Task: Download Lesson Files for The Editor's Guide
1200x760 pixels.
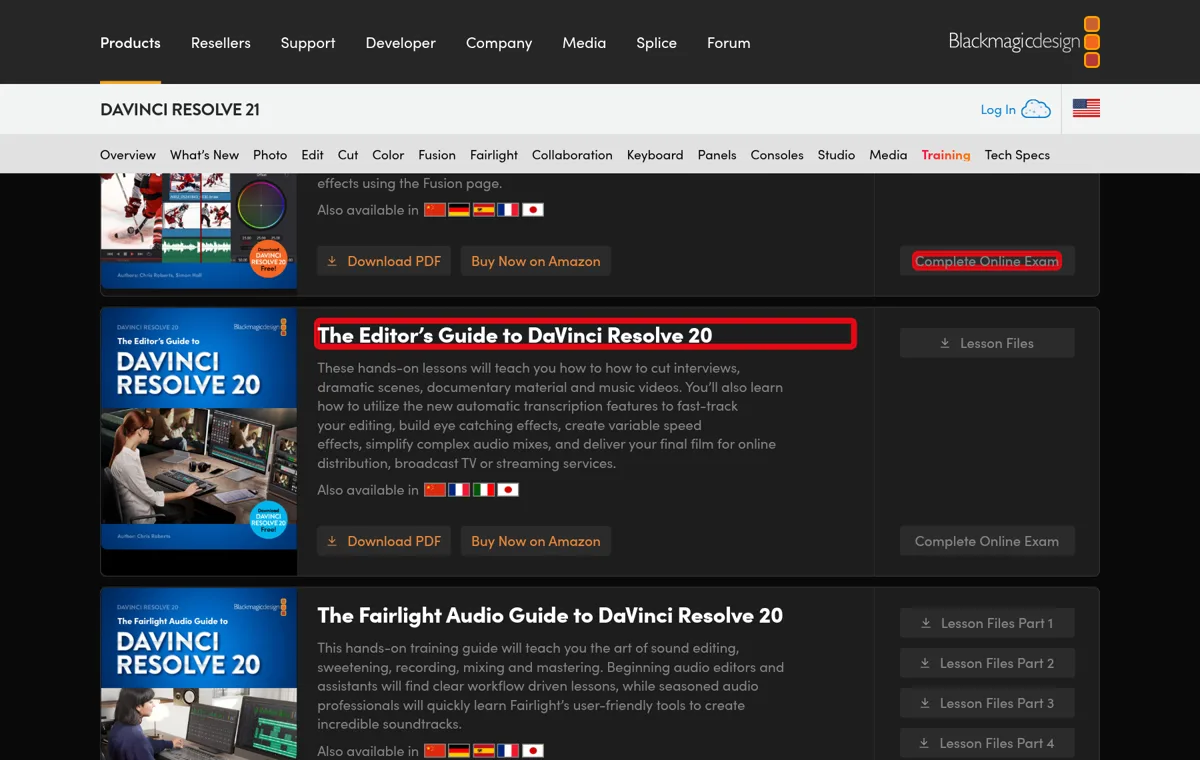Action: point(987,343)
